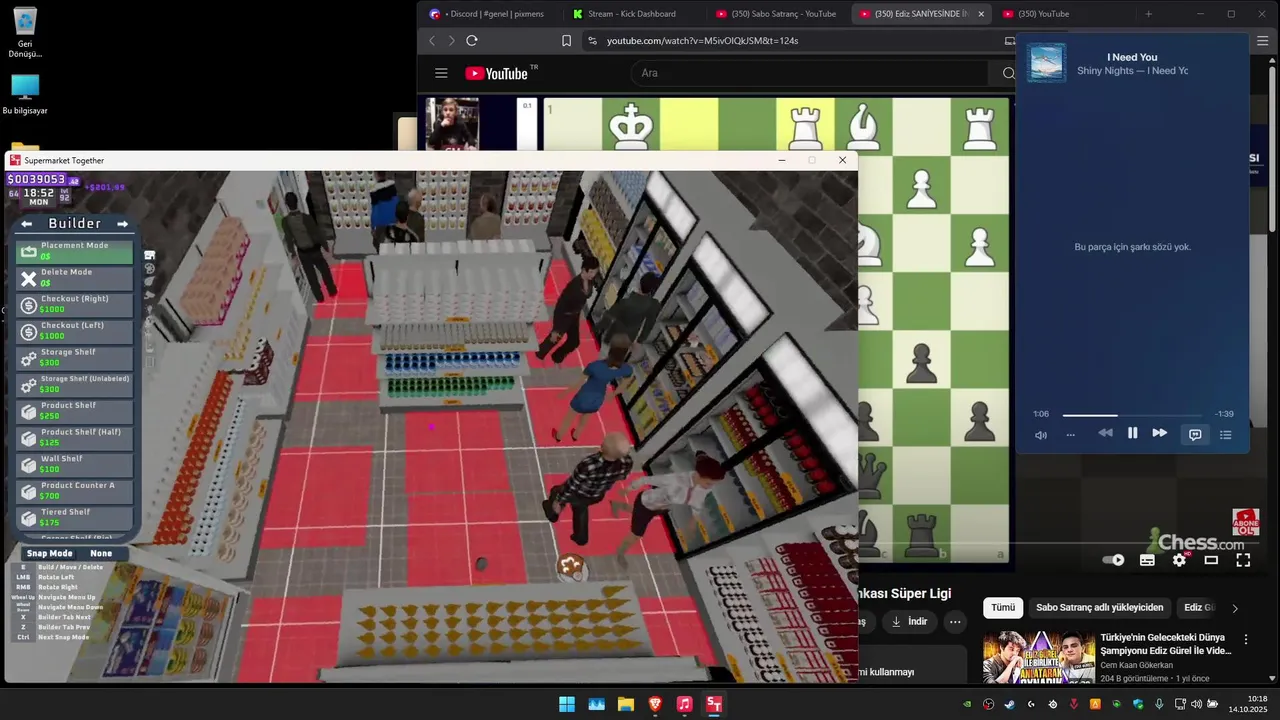Screen dimensions: 1280x720
Task: Pick the Storage Shelf (Unlabeled) item
Action: point(74,384)
